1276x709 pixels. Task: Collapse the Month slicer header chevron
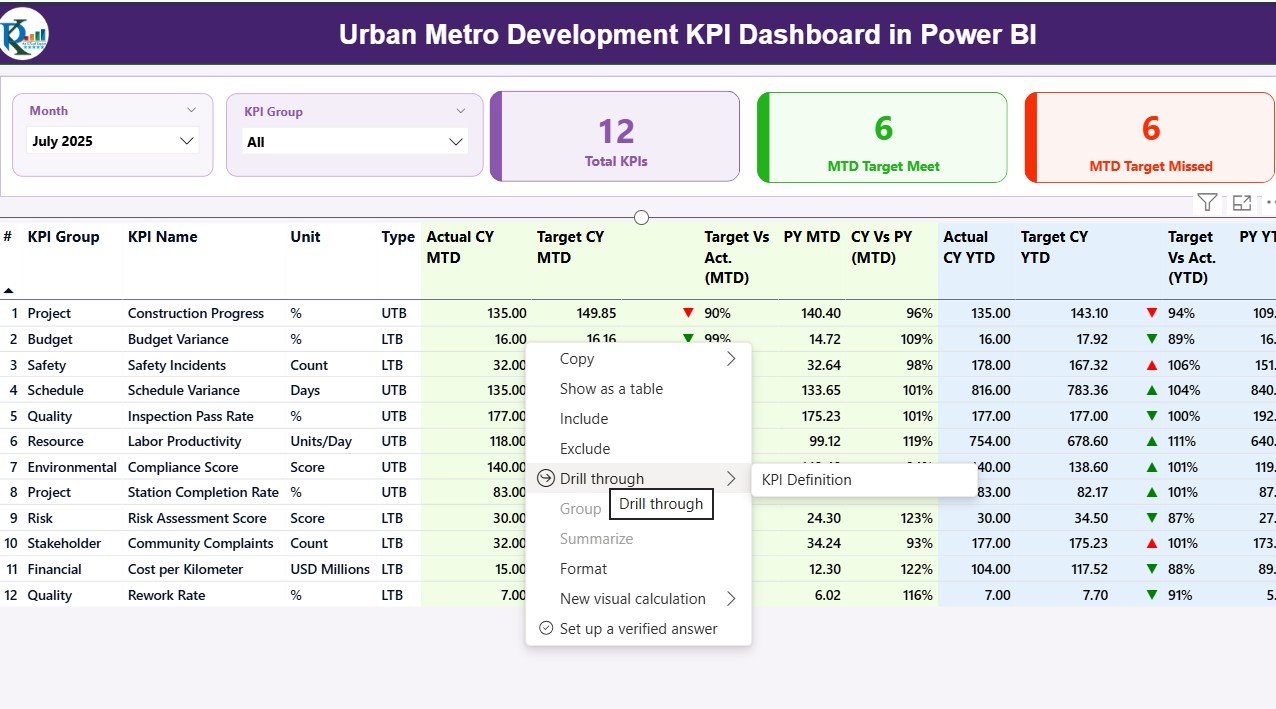coord(192,111)
